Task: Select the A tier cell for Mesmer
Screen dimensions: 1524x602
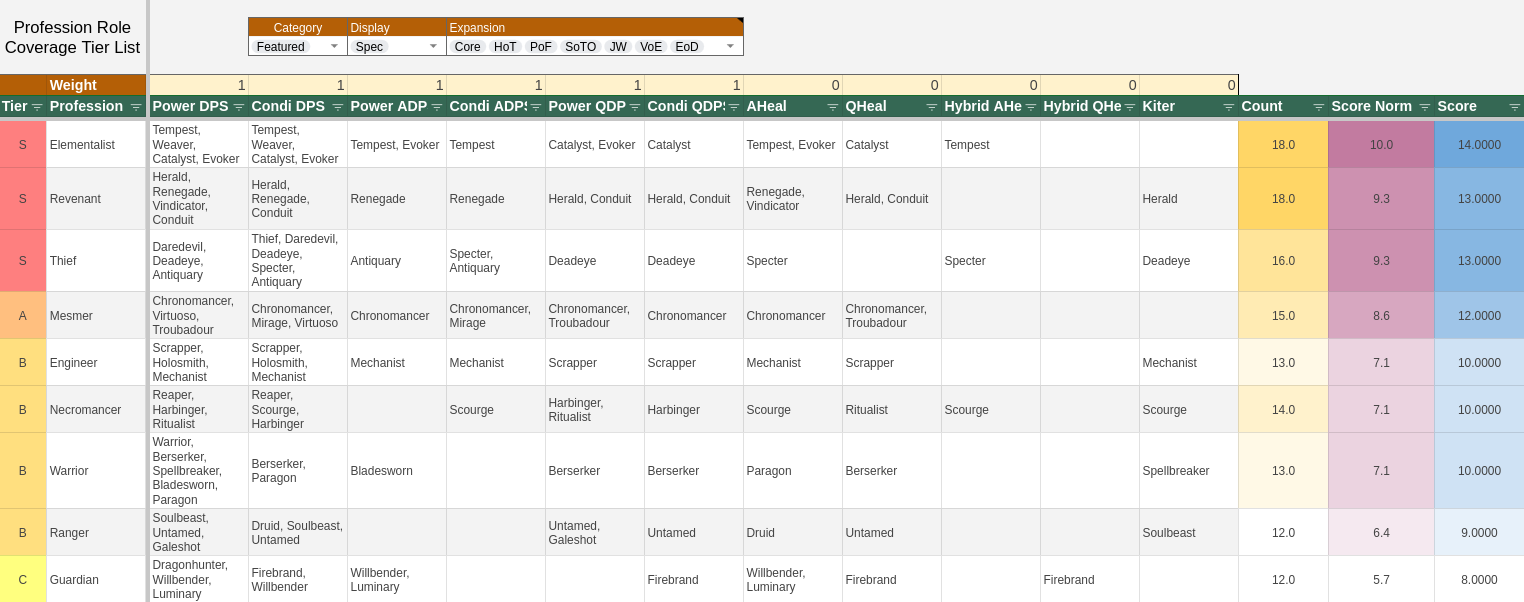Action: 23,316
